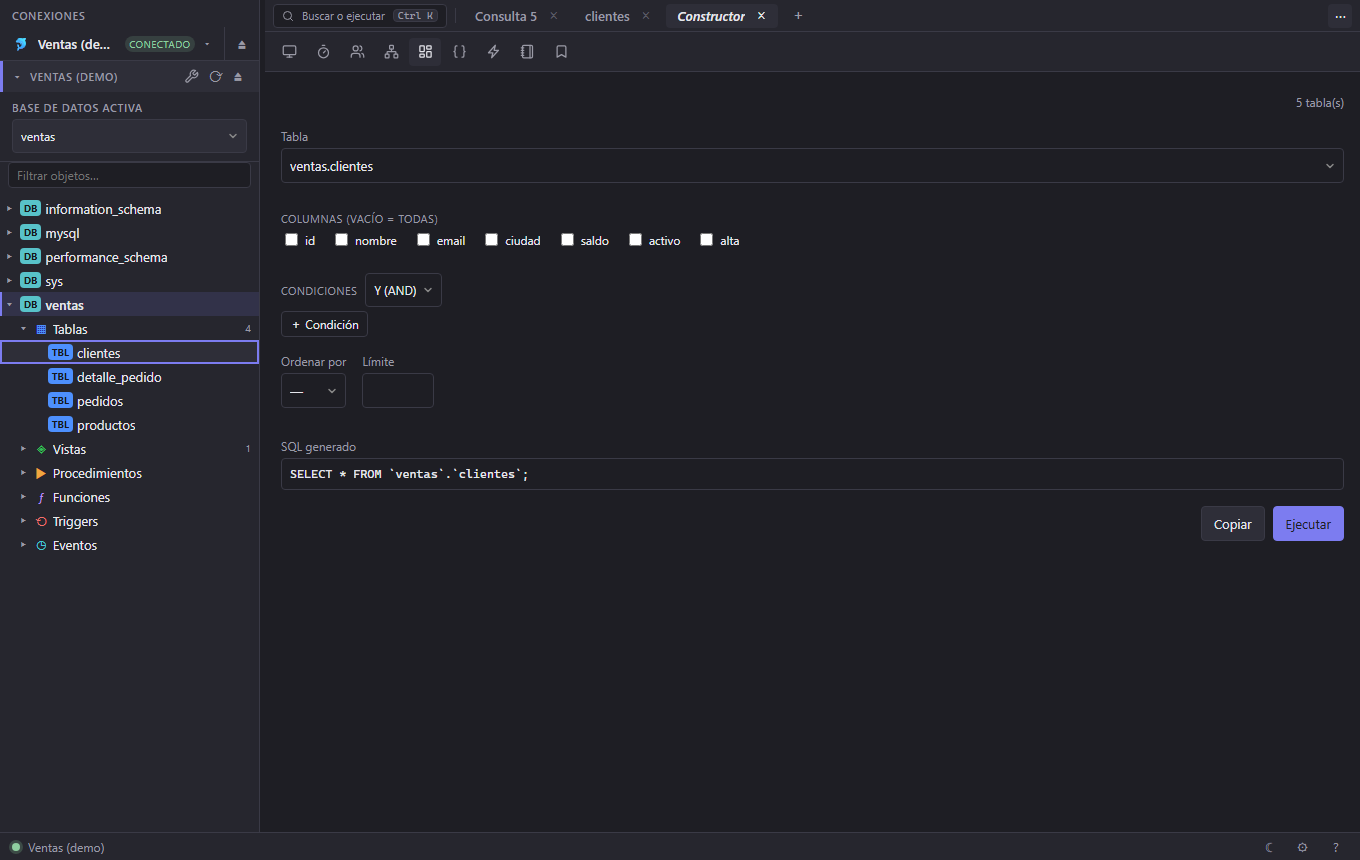Check the activo column checkbox

(x=636, y=240)
